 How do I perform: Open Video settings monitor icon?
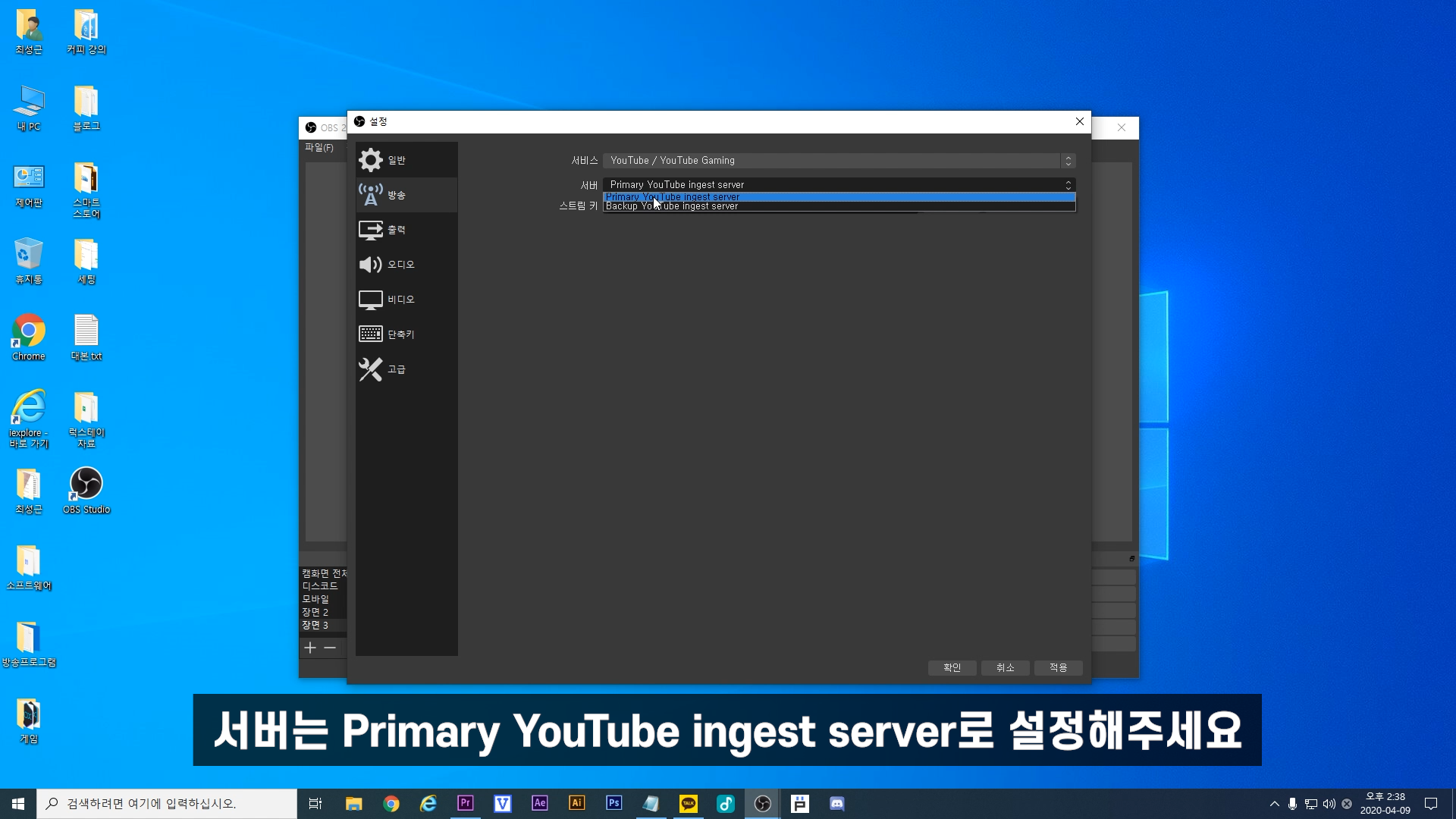point(371,300)
